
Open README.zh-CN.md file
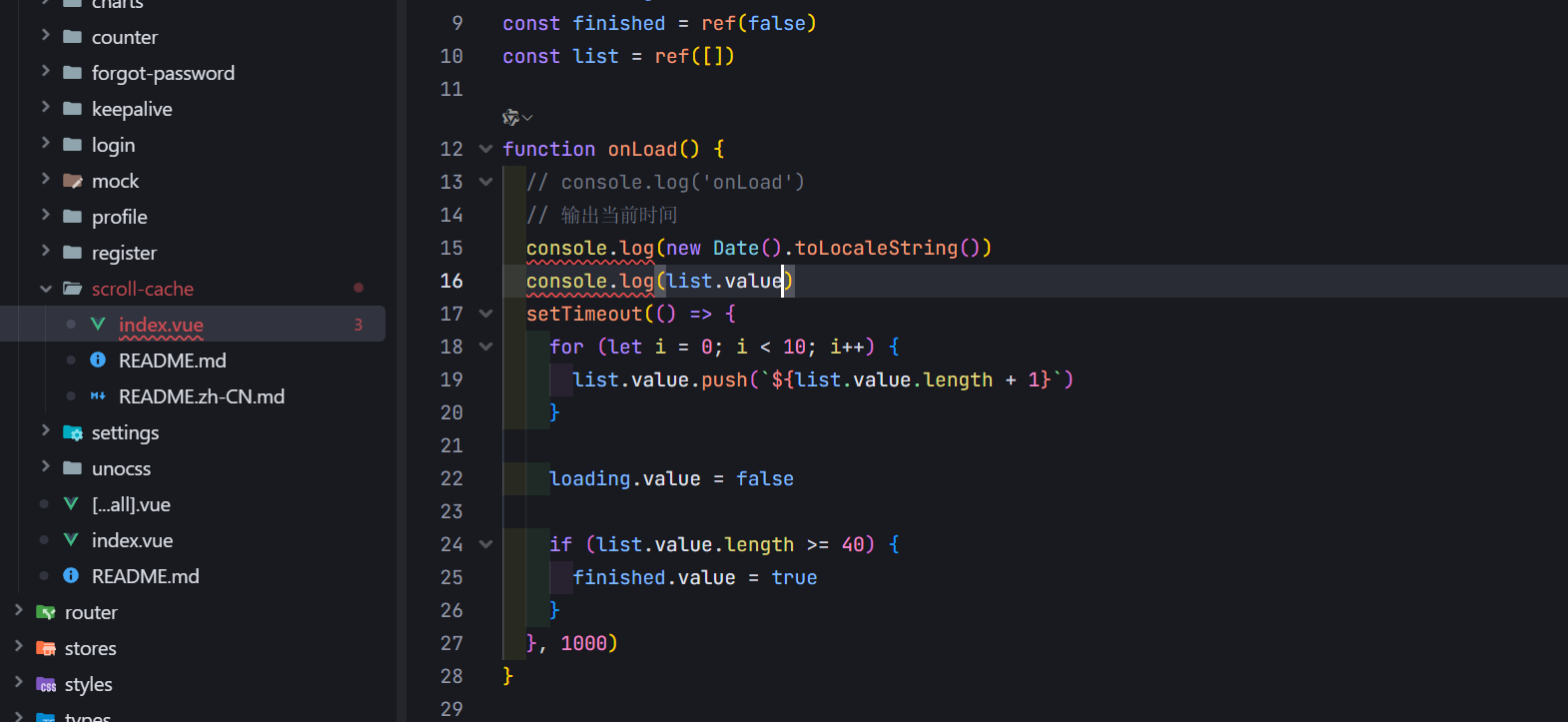point(201,396)
